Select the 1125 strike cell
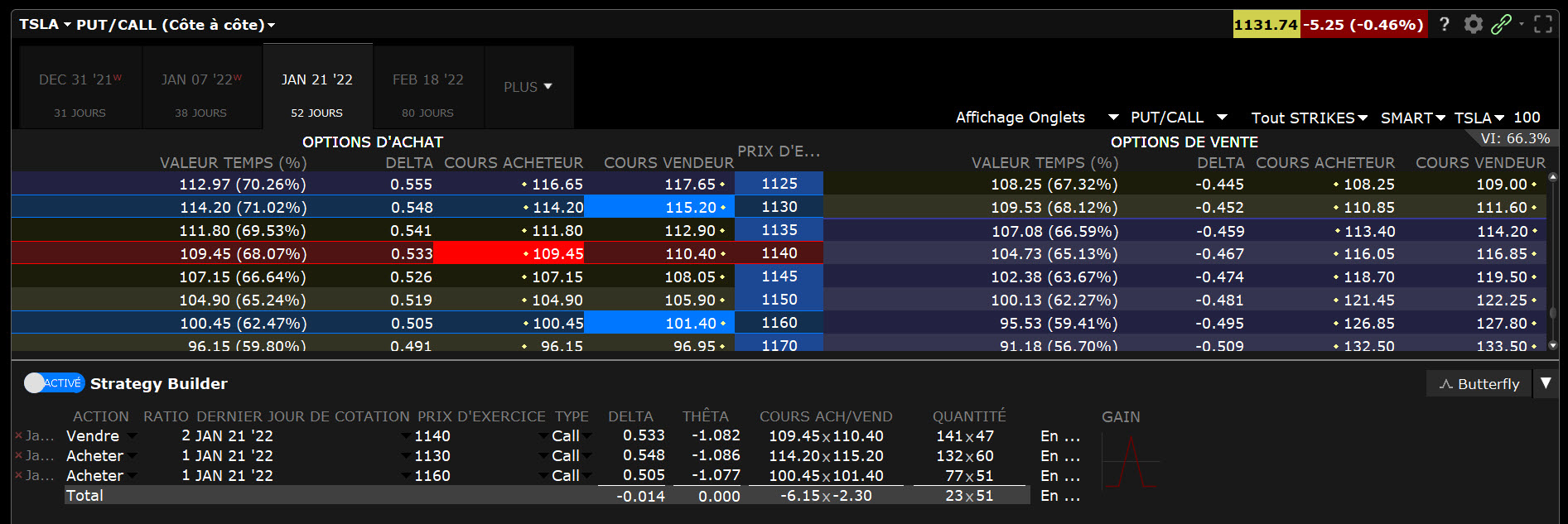The image size is (1568, 524). (x=779, y=183)
